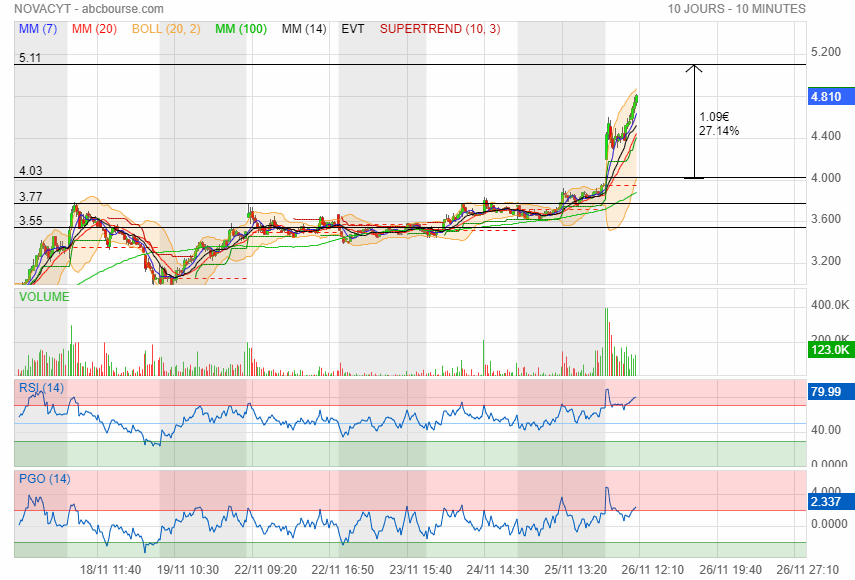Image resolution: width=855 pixels, height=580 pixels.
Task: Click the 400.0K volume axis label
Action: (x=830, y=305)
